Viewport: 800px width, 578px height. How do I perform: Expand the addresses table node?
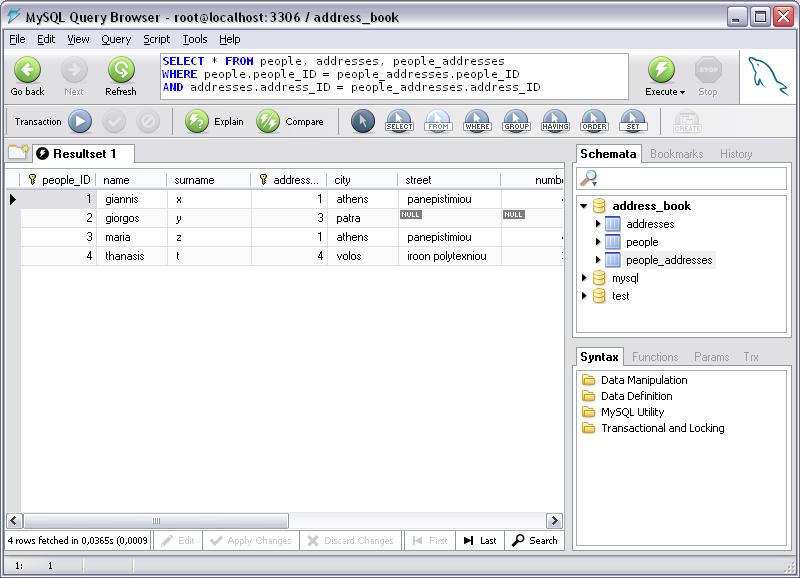(x=597, y=224)
